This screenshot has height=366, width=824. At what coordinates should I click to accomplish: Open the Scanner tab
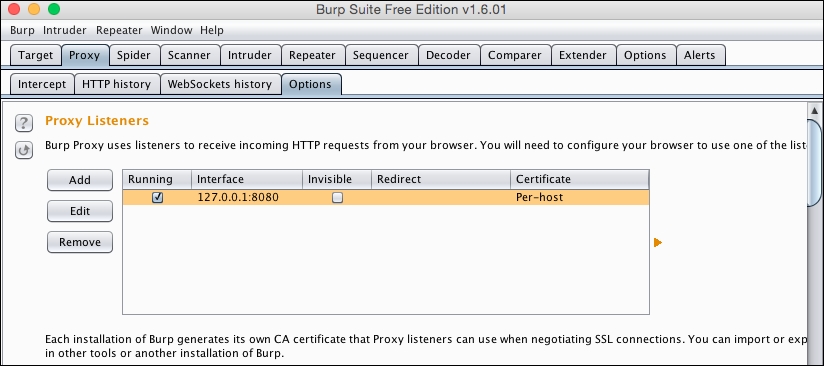189,55
